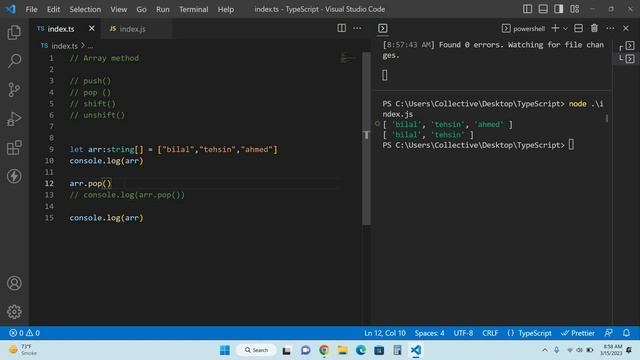
Task: Open the File menu
Action: 31,9
